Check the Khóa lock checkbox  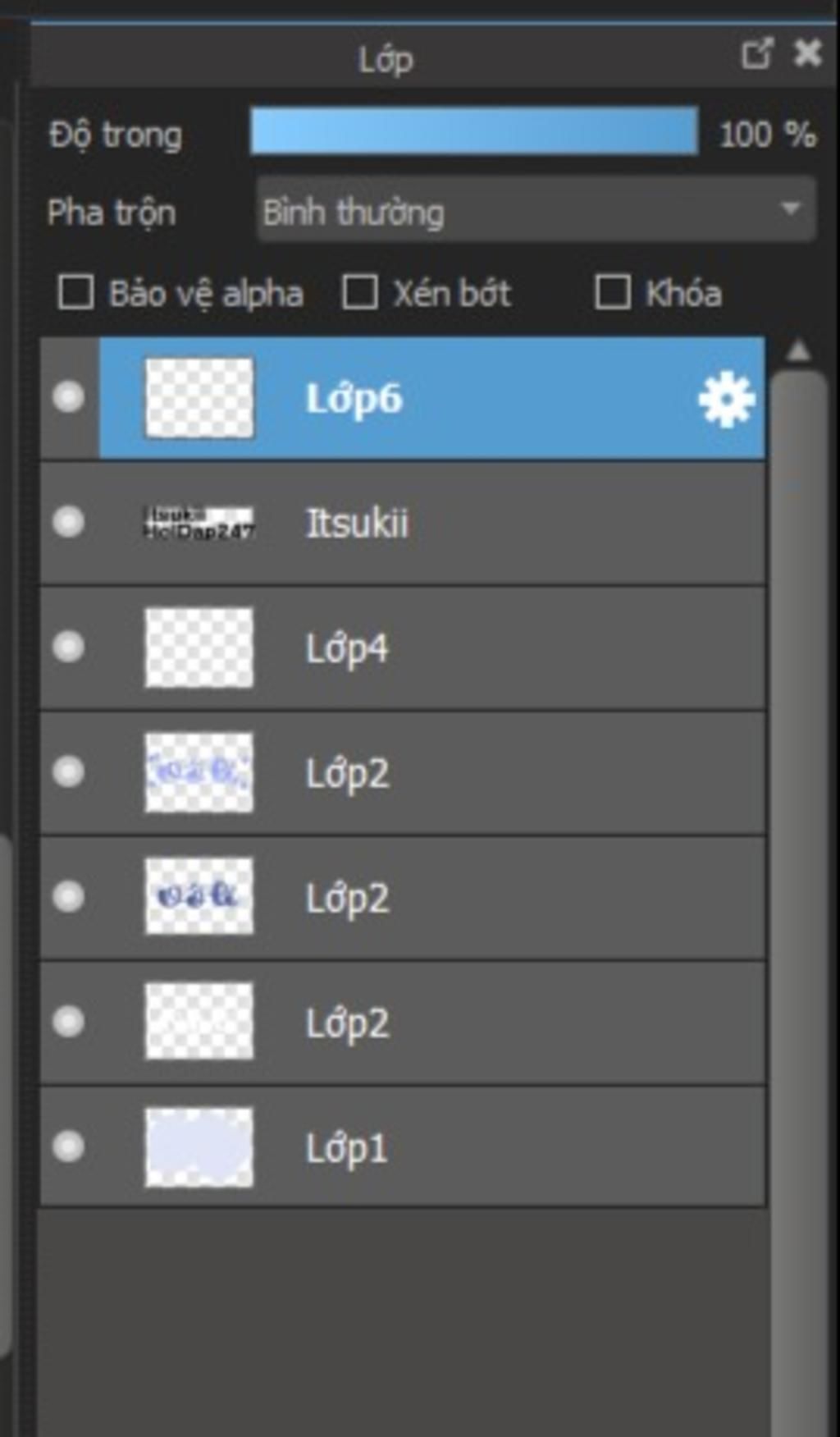pos(613,292)
